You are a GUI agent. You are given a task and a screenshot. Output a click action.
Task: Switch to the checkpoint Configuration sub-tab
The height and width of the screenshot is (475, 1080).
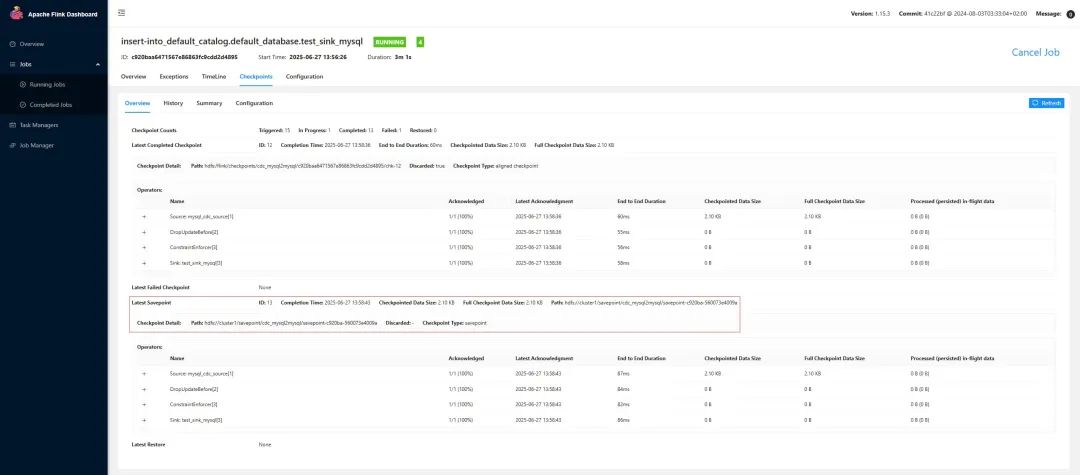(x=254, y=103)
